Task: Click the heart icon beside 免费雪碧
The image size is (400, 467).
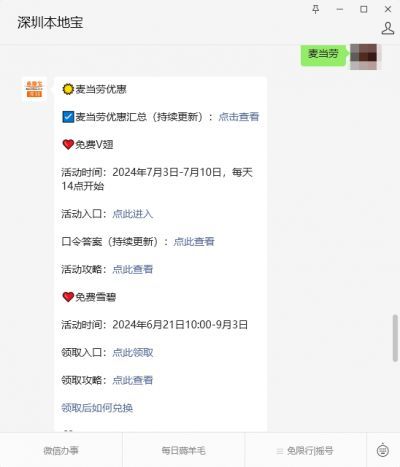Action: point(68,297)
